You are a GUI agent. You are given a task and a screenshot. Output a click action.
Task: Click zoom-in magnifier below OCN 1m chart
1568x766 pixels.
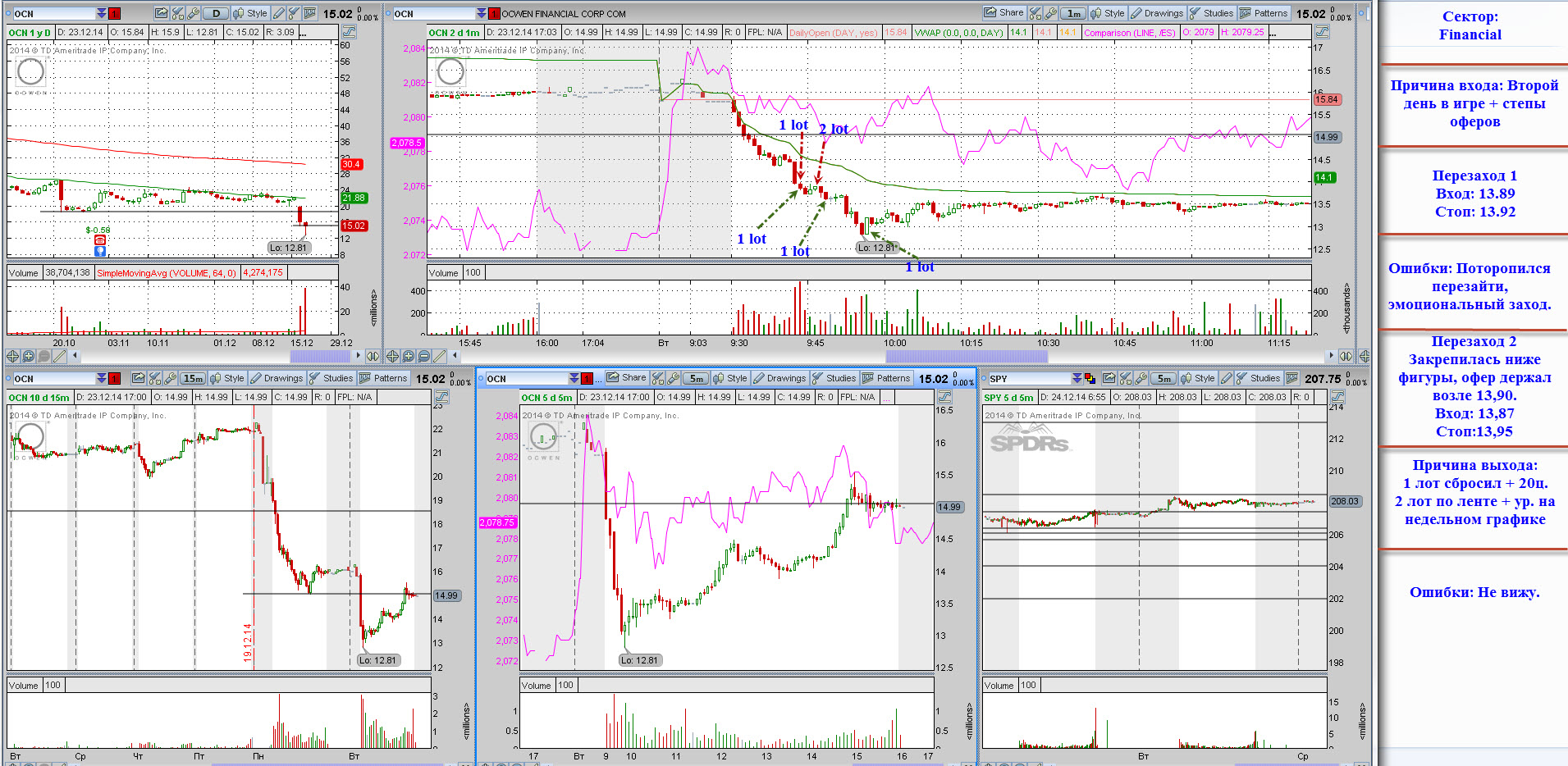pyautogui.click(x=408, y=356)
